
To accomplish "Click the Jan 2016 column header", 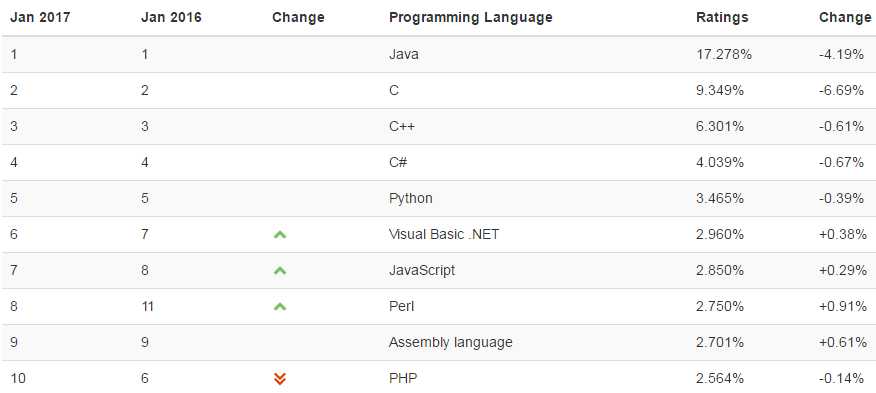I will 171,17.
